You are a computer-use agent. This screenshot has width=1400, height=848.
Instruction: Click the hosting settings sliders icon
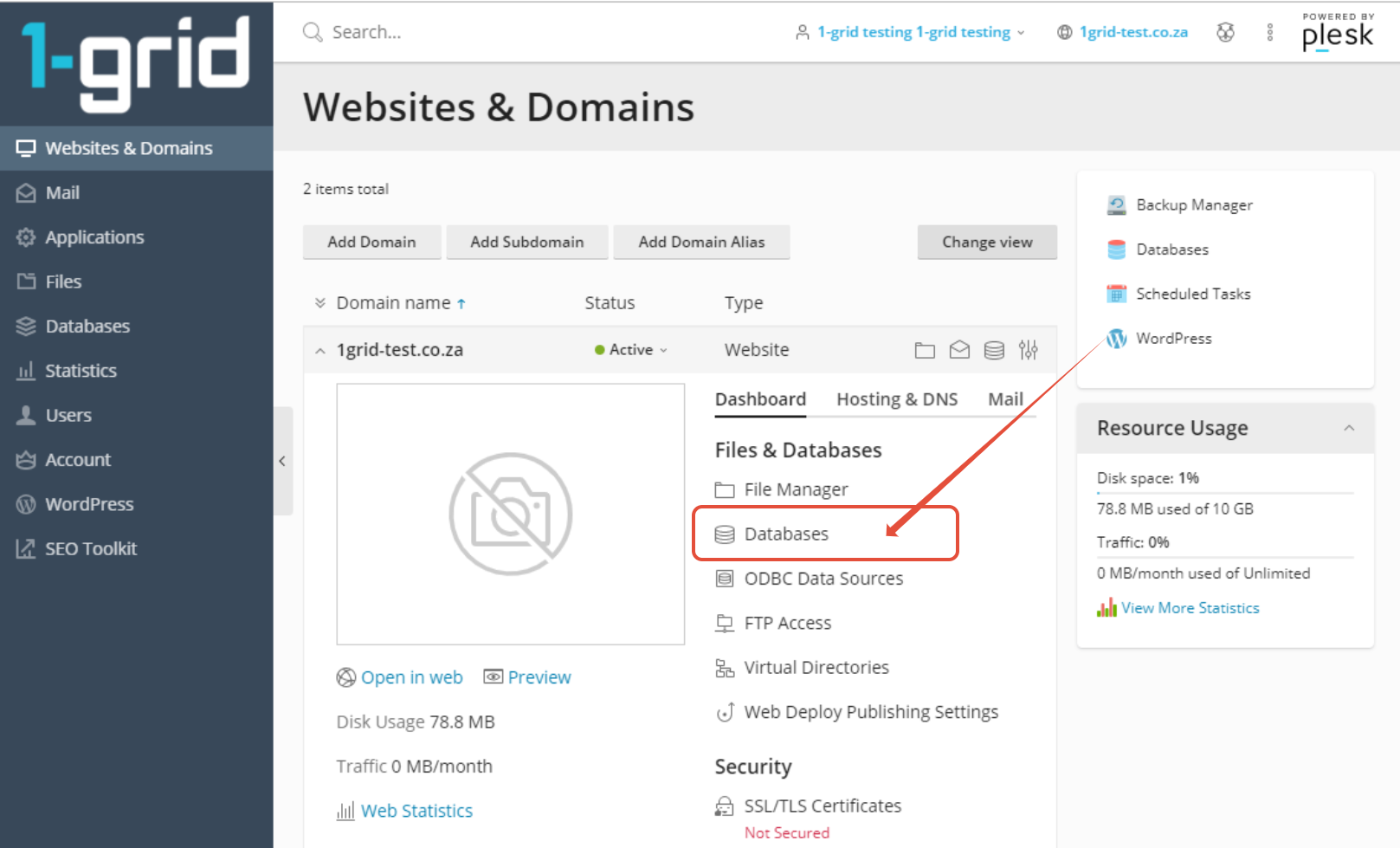click(x=1029, y=350)
